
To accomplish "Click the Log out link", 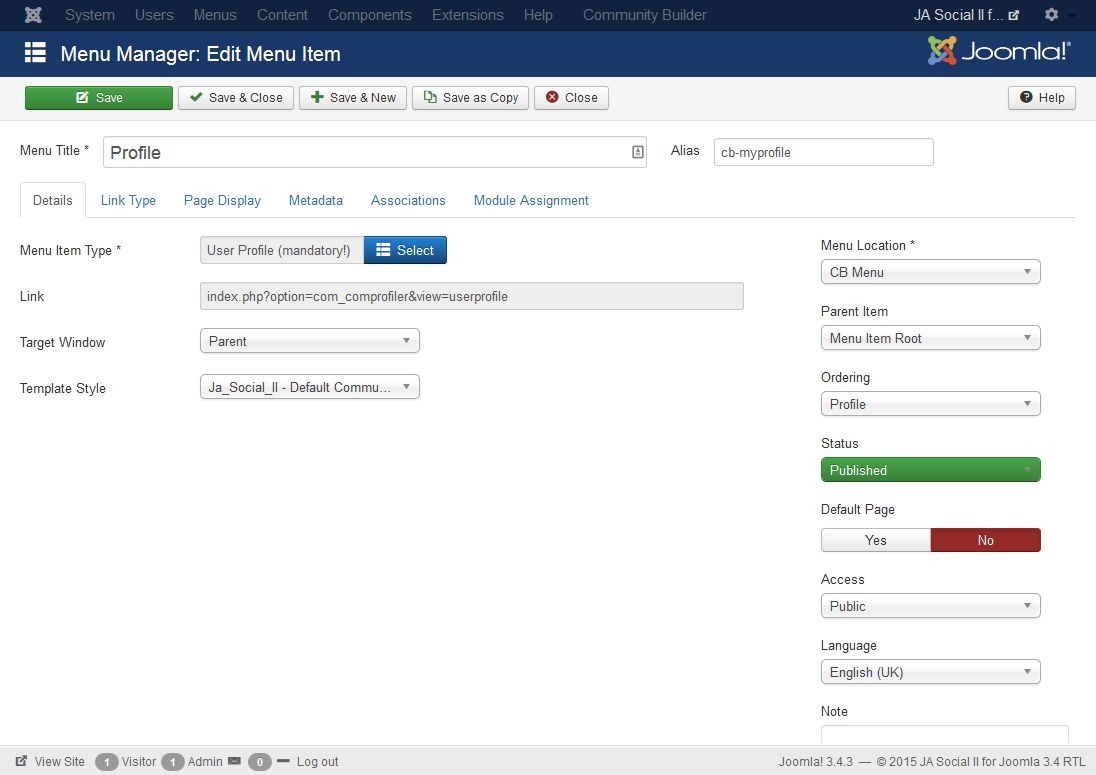I will coord(317,762).
